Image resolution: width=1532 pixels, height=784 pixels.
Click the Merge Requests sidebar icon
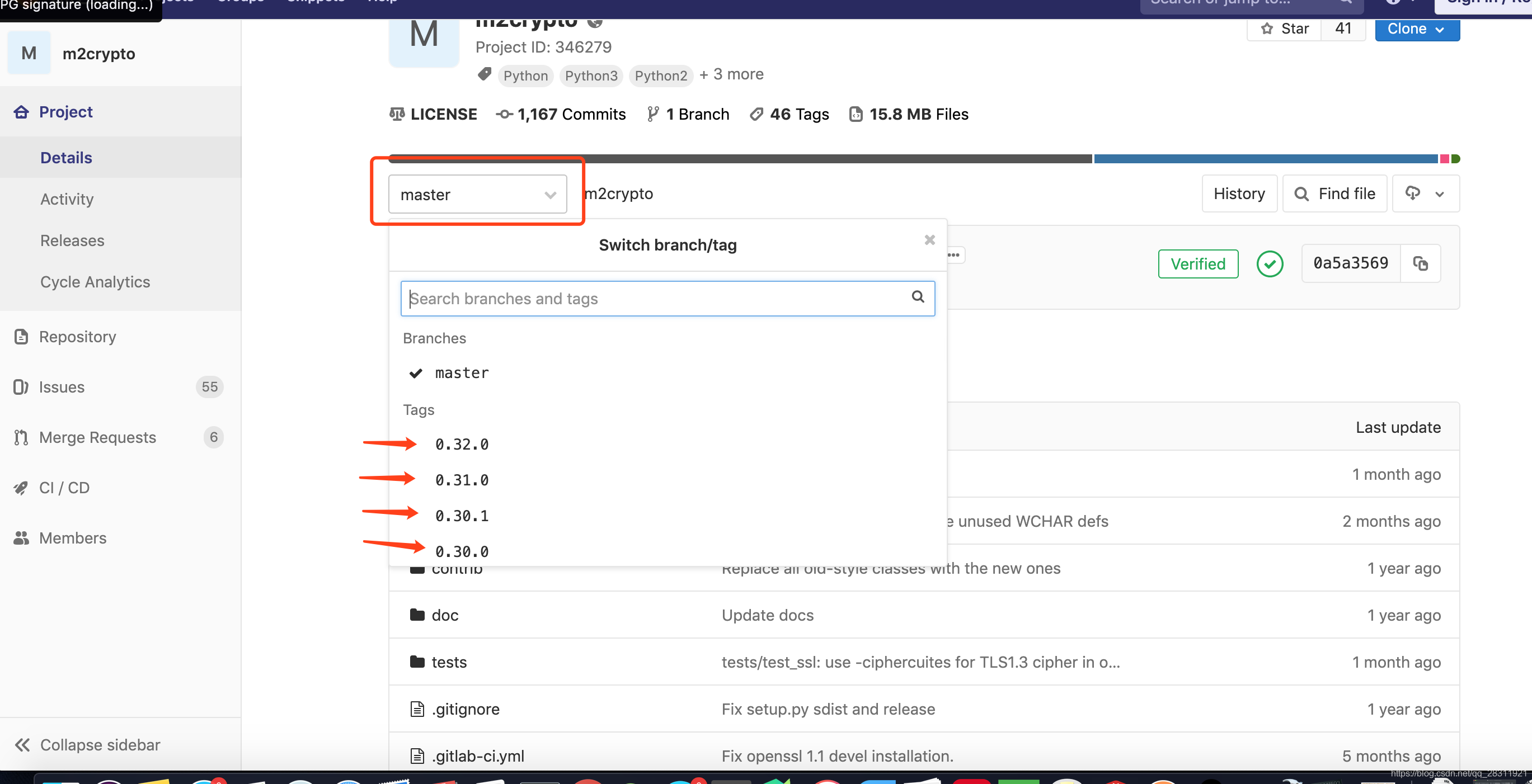coord(21,437)
